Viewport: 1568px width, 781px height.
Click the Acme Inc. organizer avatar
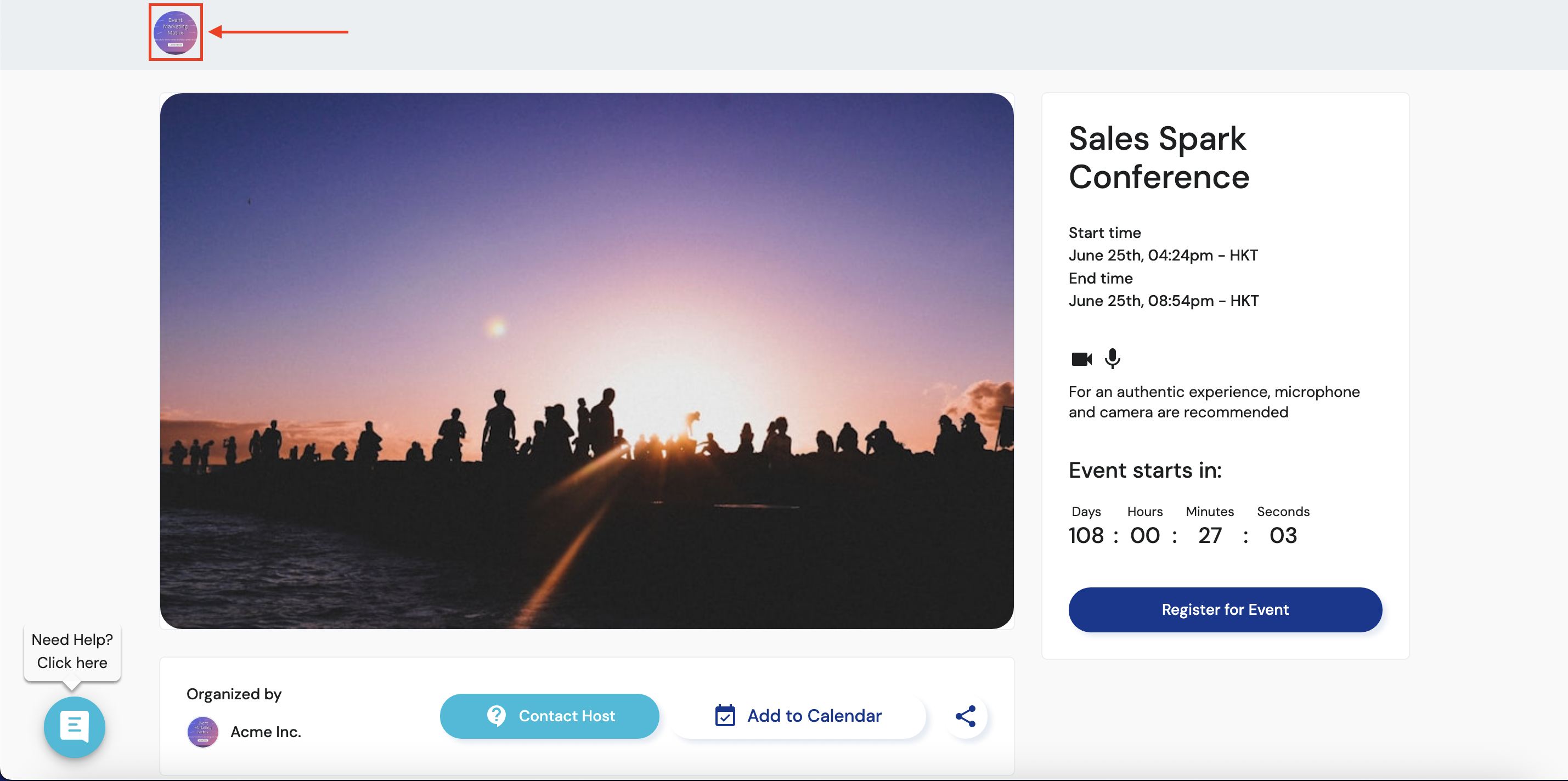[202, 732]
